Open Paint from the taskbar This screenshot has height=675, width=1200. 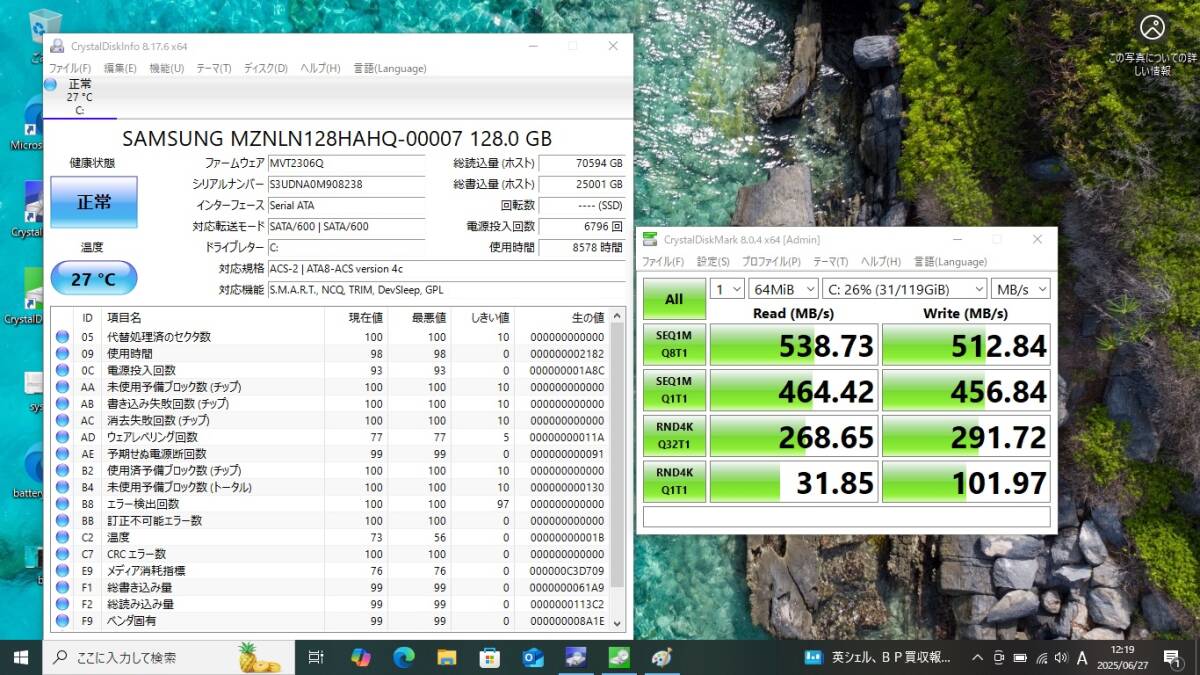662,657
